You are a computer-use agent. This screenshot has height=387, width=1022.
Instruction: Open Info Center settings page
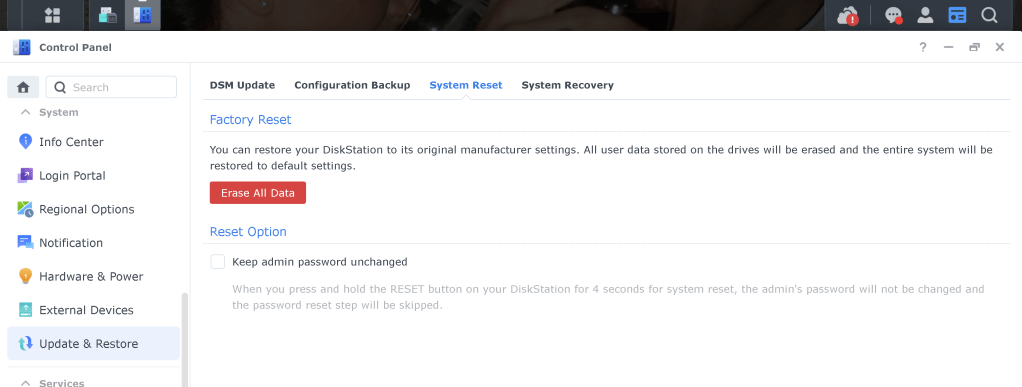pos(93,141)
